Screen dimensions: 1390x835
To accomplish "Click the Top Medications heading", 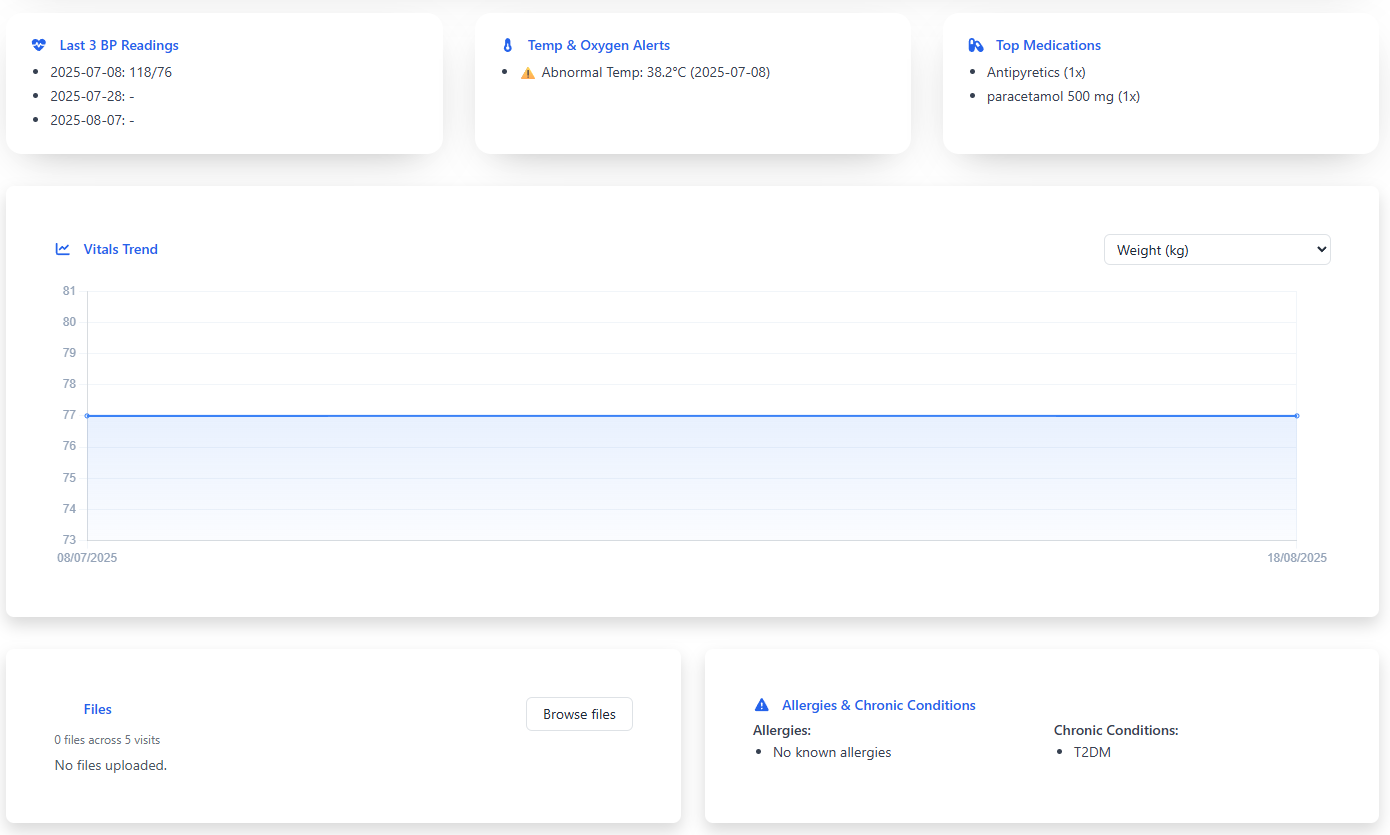I will (1048, 45).
